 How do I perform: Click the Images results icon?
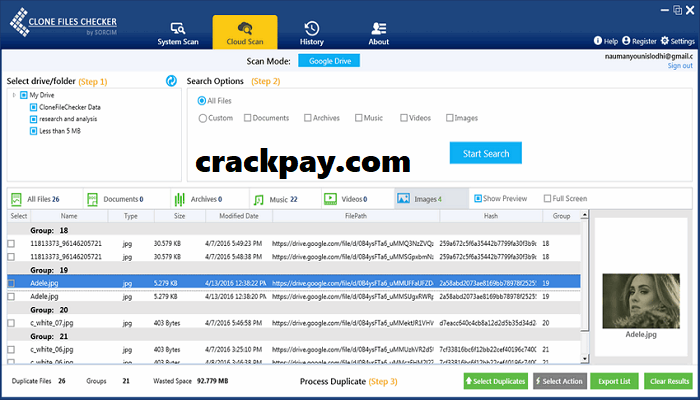pyautogui.click(x=403, y=198)
